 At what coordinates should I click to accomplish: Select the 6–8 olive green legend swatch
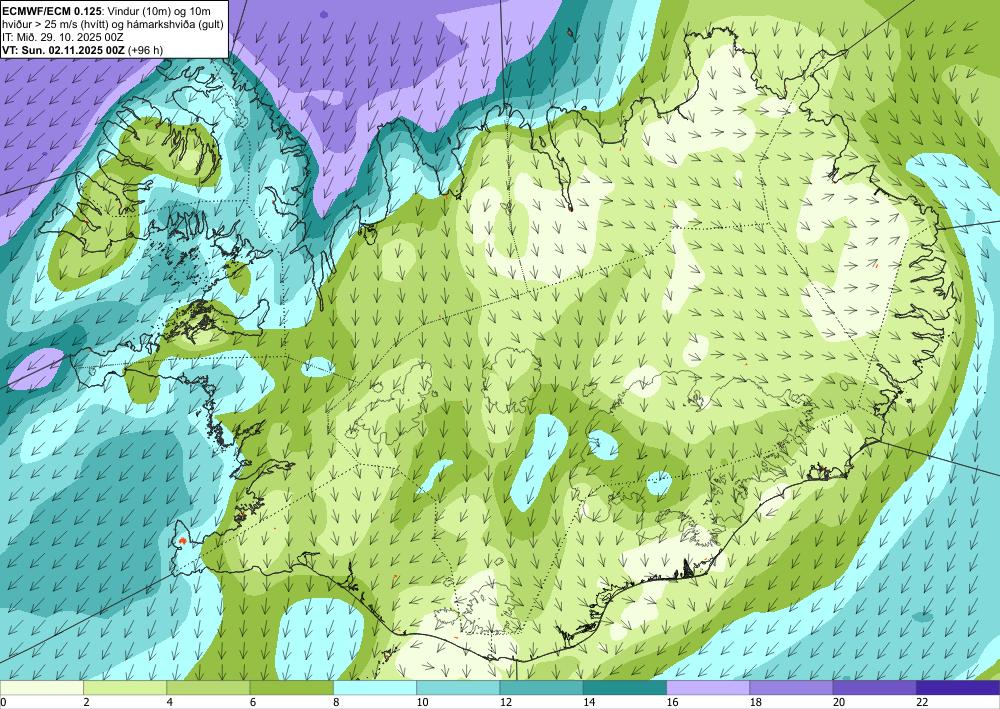[x=291, y=688]
